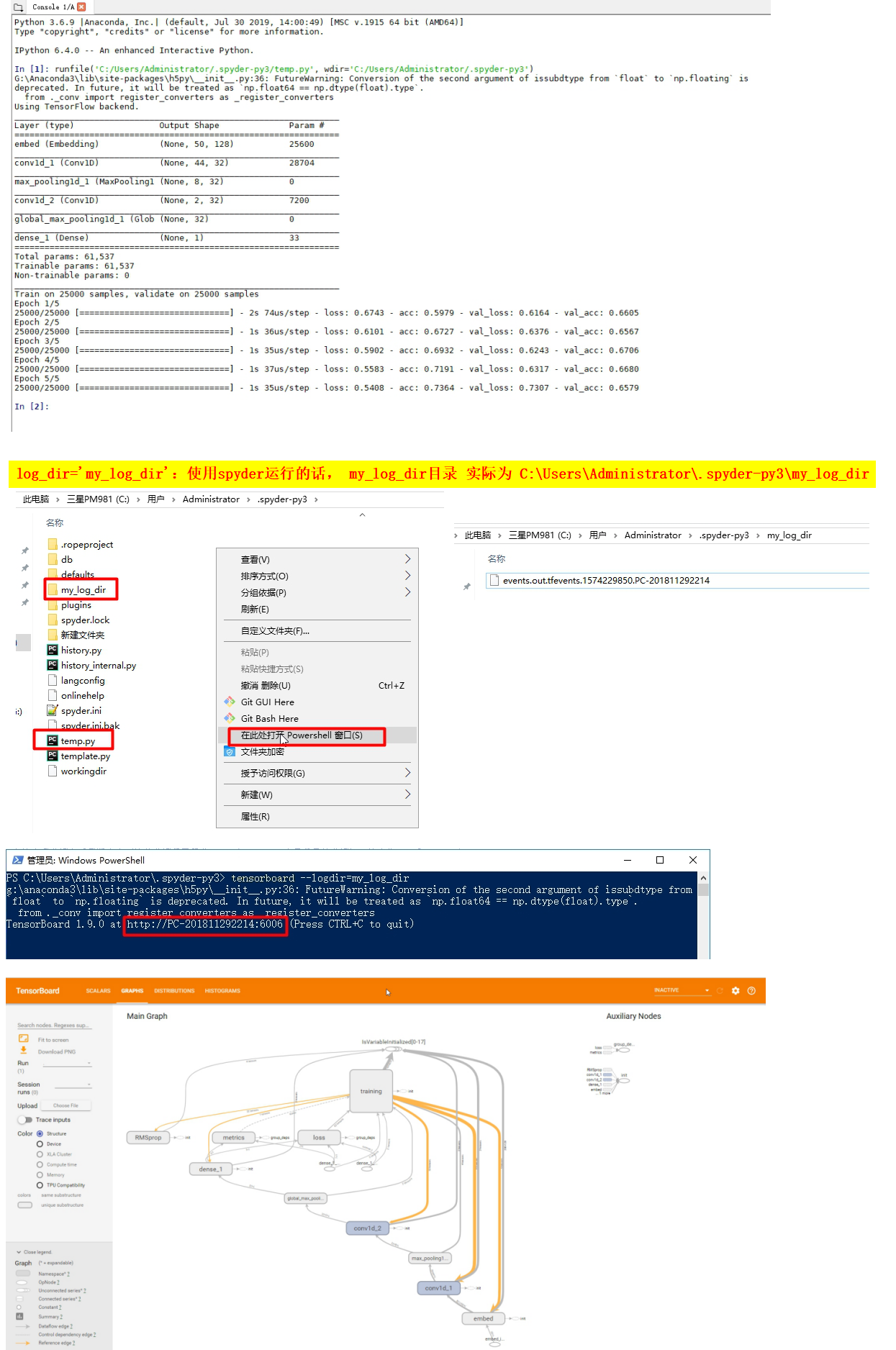
Task: Click the my_log_dir folder icon
Action: (53, 589)
